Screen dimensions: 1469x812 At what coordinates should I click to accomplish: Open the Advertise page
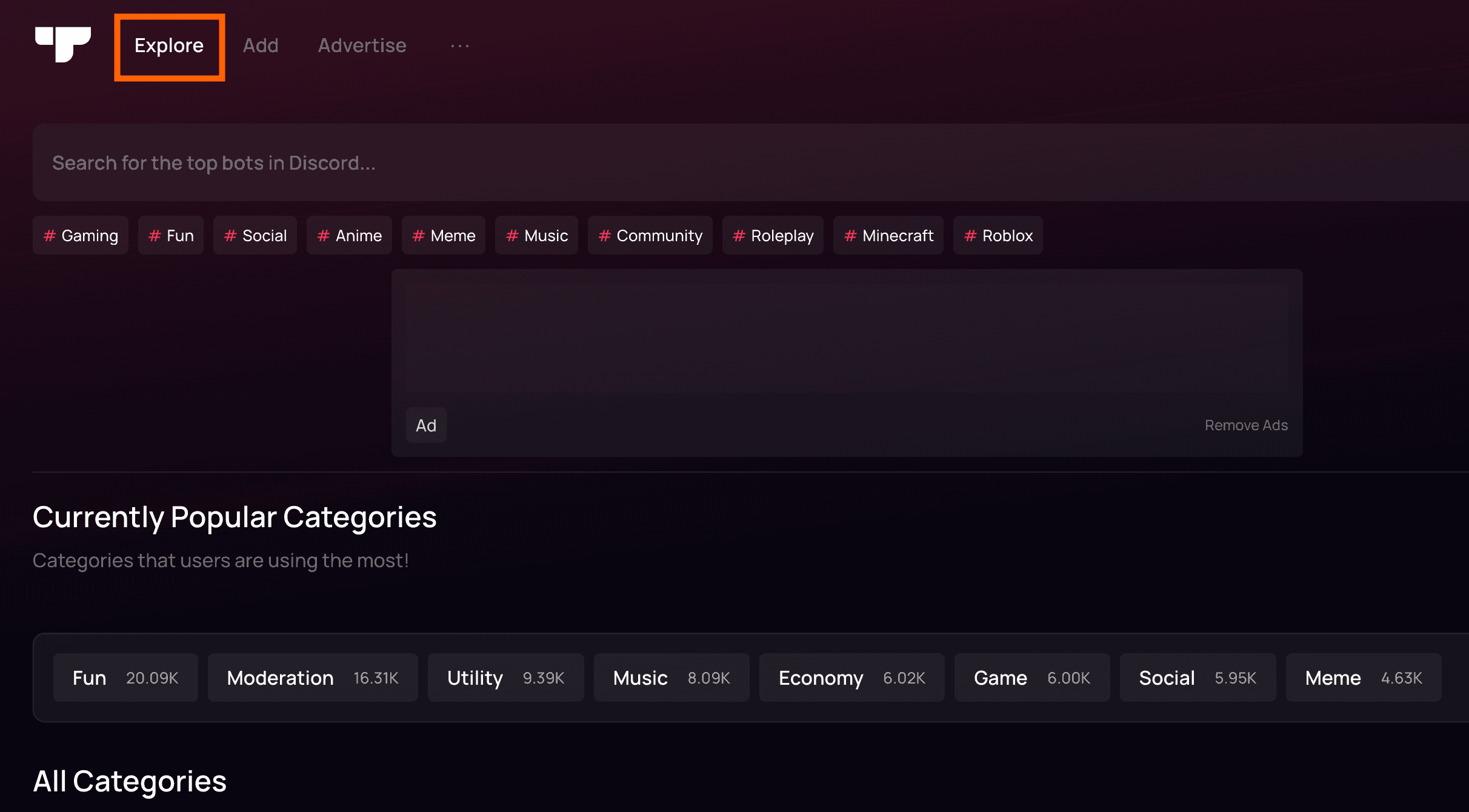point(362,46)
